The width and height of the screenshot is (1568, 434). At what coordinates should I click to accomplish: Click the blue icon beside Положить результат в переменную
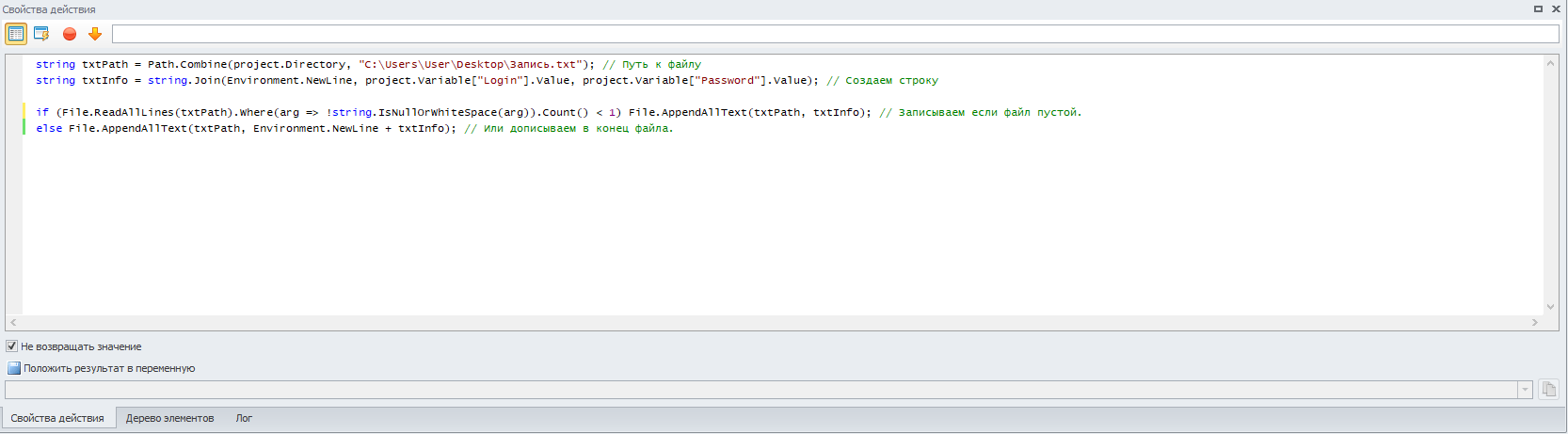[x=13, y=368]
